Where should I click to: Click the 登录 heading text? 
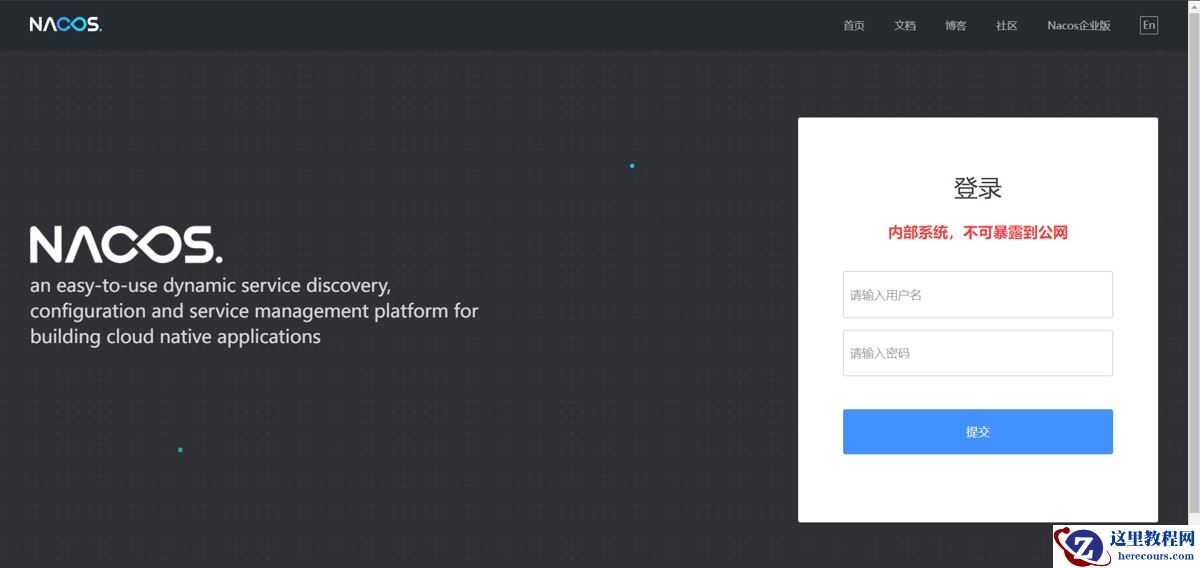pos(978,188)
